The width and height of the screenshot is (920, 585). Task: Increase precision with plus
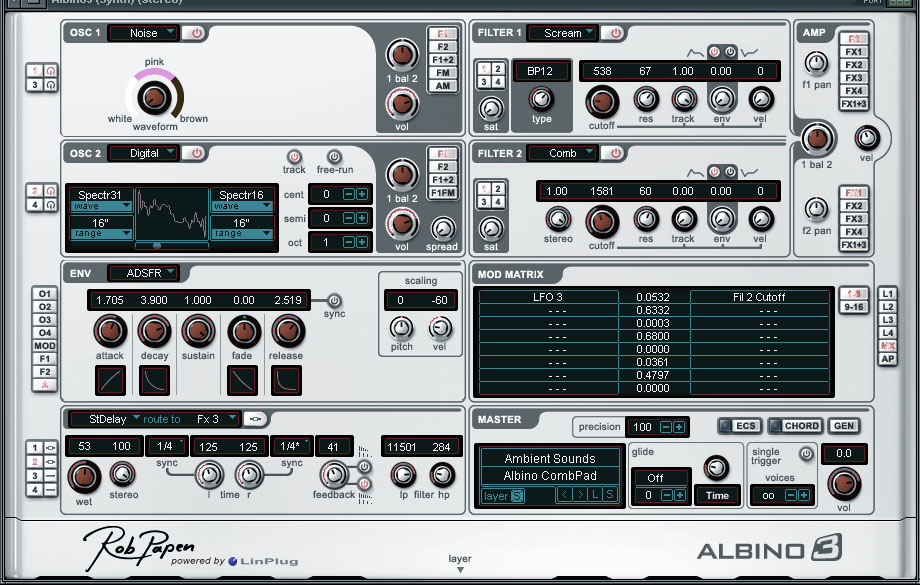pyautogui.click(x=678, y=427)
